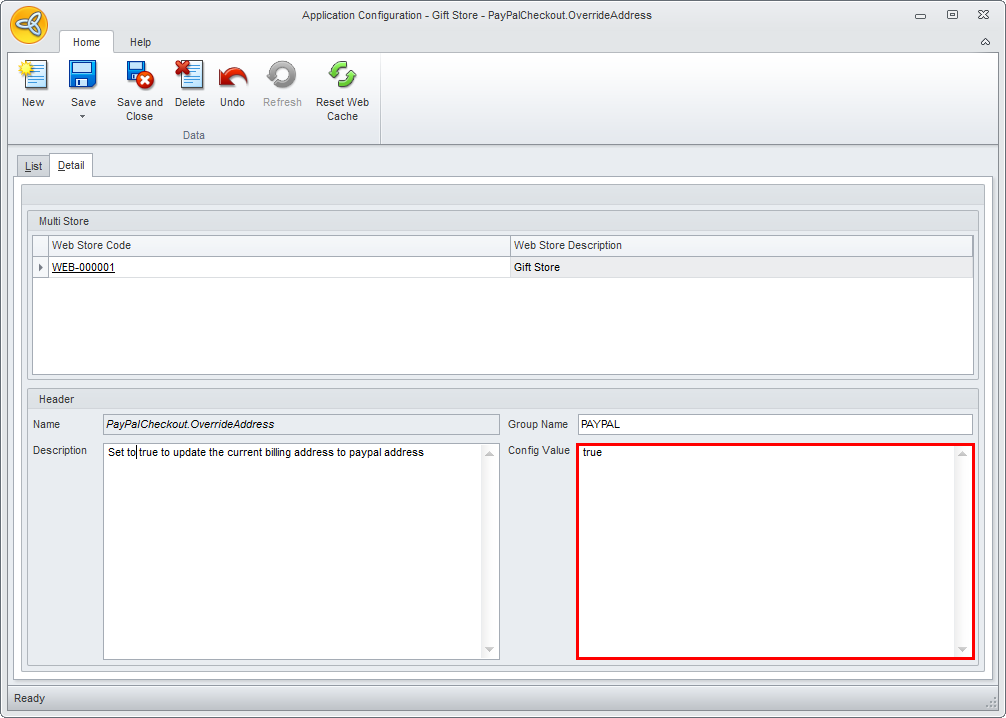Image resolution: width=1006 pixels, height=718 pixels.
Task: Click in the Group Name field
Action: tap(774, 425)
